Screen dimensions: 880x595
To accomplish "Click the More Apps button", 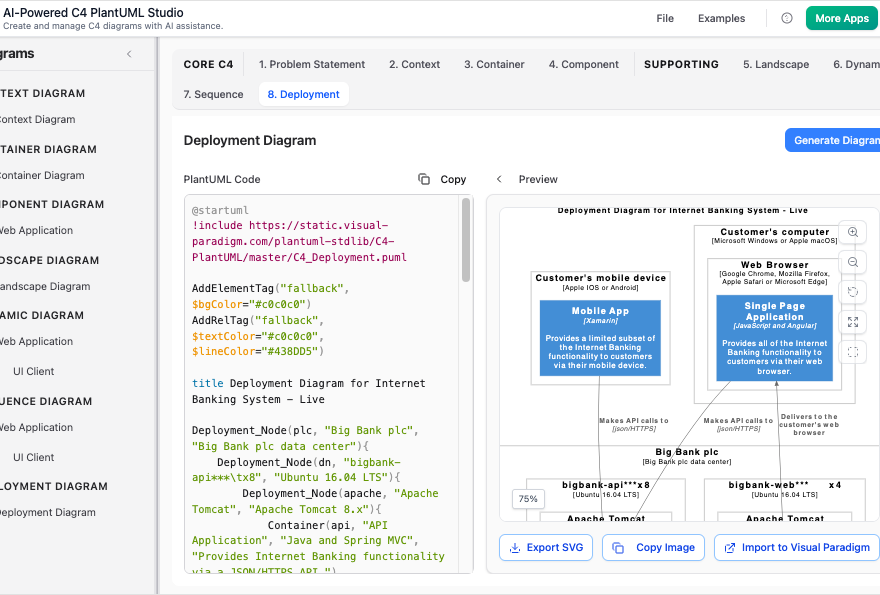I will [841, 18].
